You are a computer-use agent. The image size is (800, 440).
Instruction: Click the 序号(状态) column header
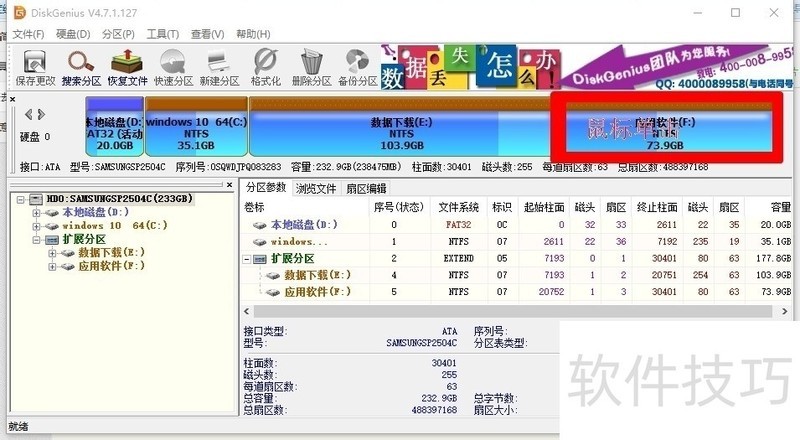click(398, 207)
